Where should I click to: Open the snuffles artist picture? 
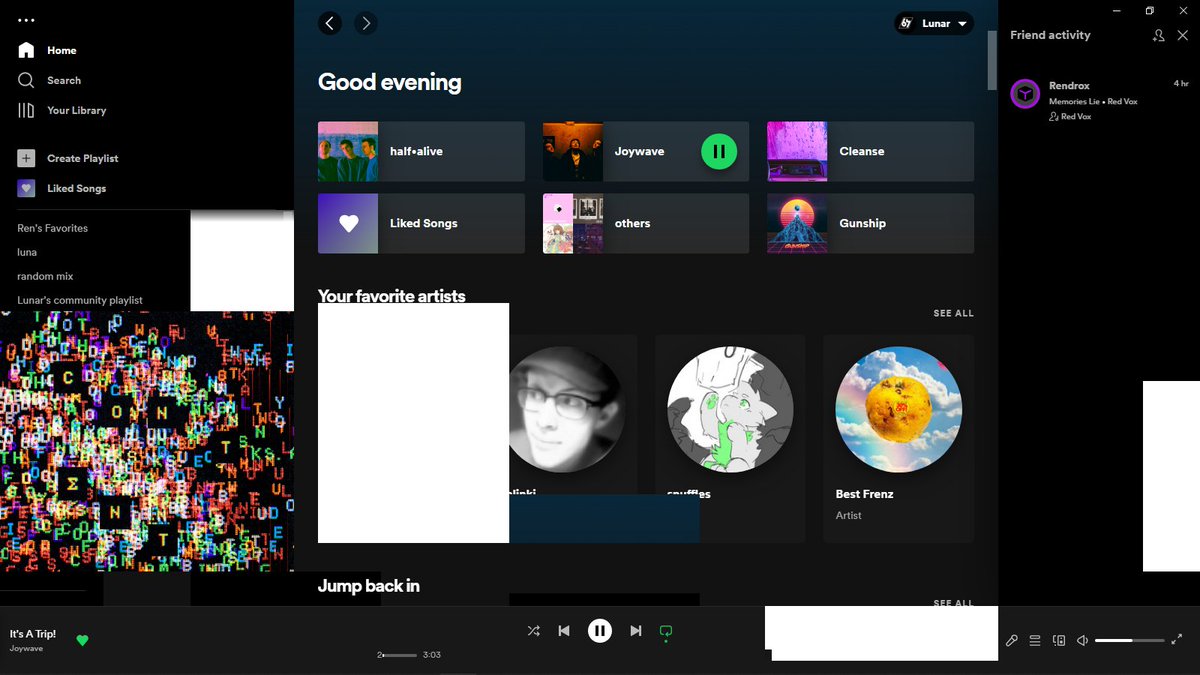[730, 410]
